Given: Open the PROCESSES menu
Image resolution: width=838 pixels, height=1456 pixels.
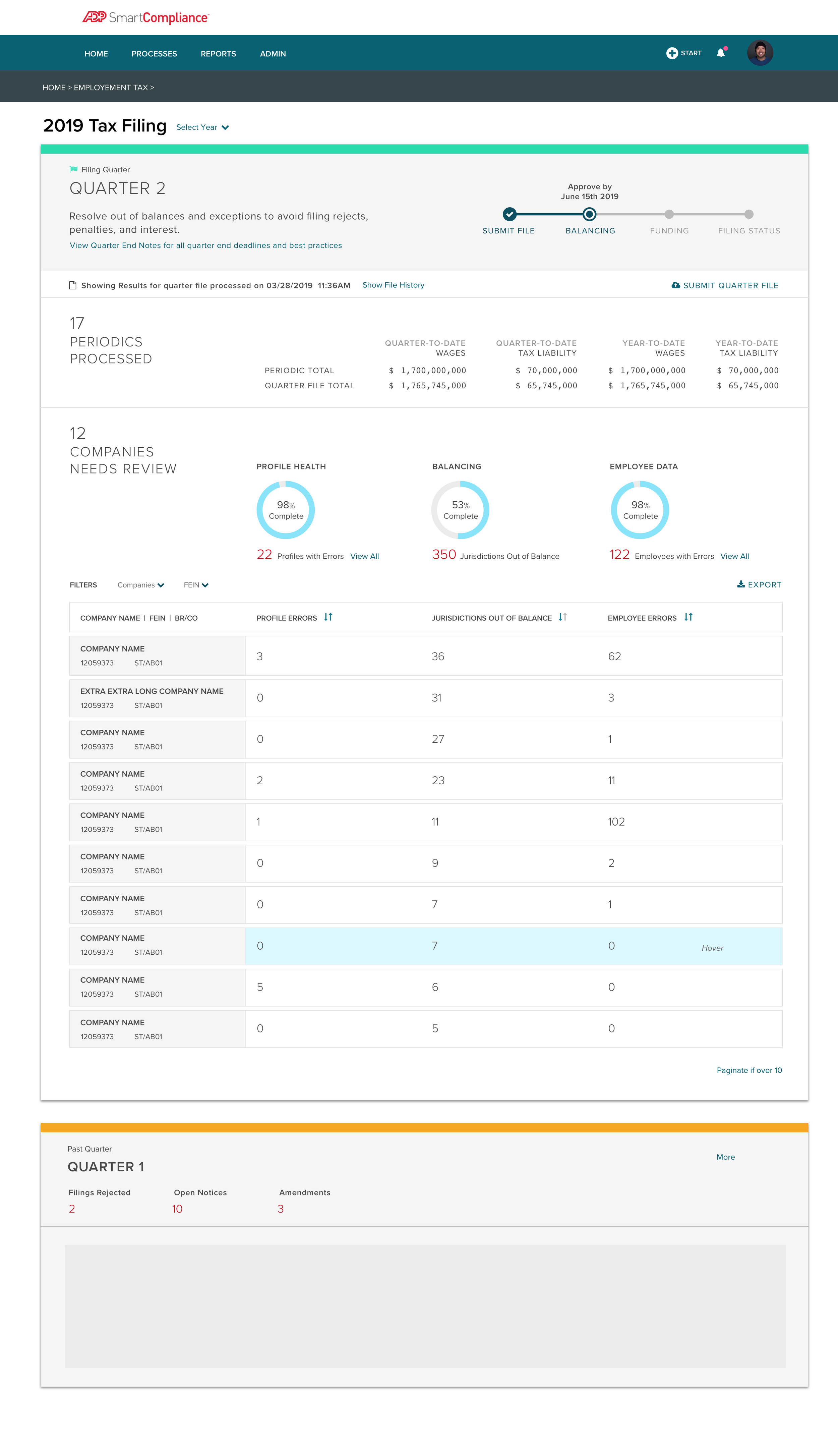Looking at the screenshot, I should point(154,54).
